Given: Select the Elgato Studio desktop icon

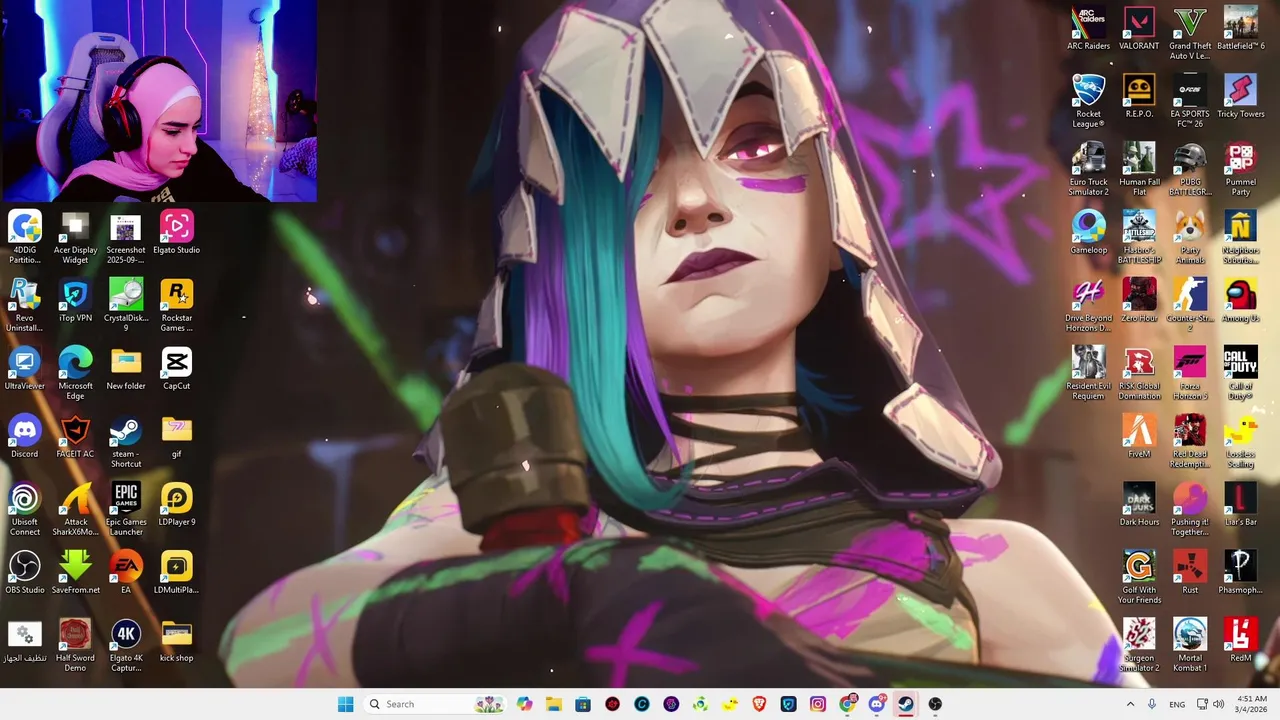Looking at the screenshot, I should tap(176, 233).
